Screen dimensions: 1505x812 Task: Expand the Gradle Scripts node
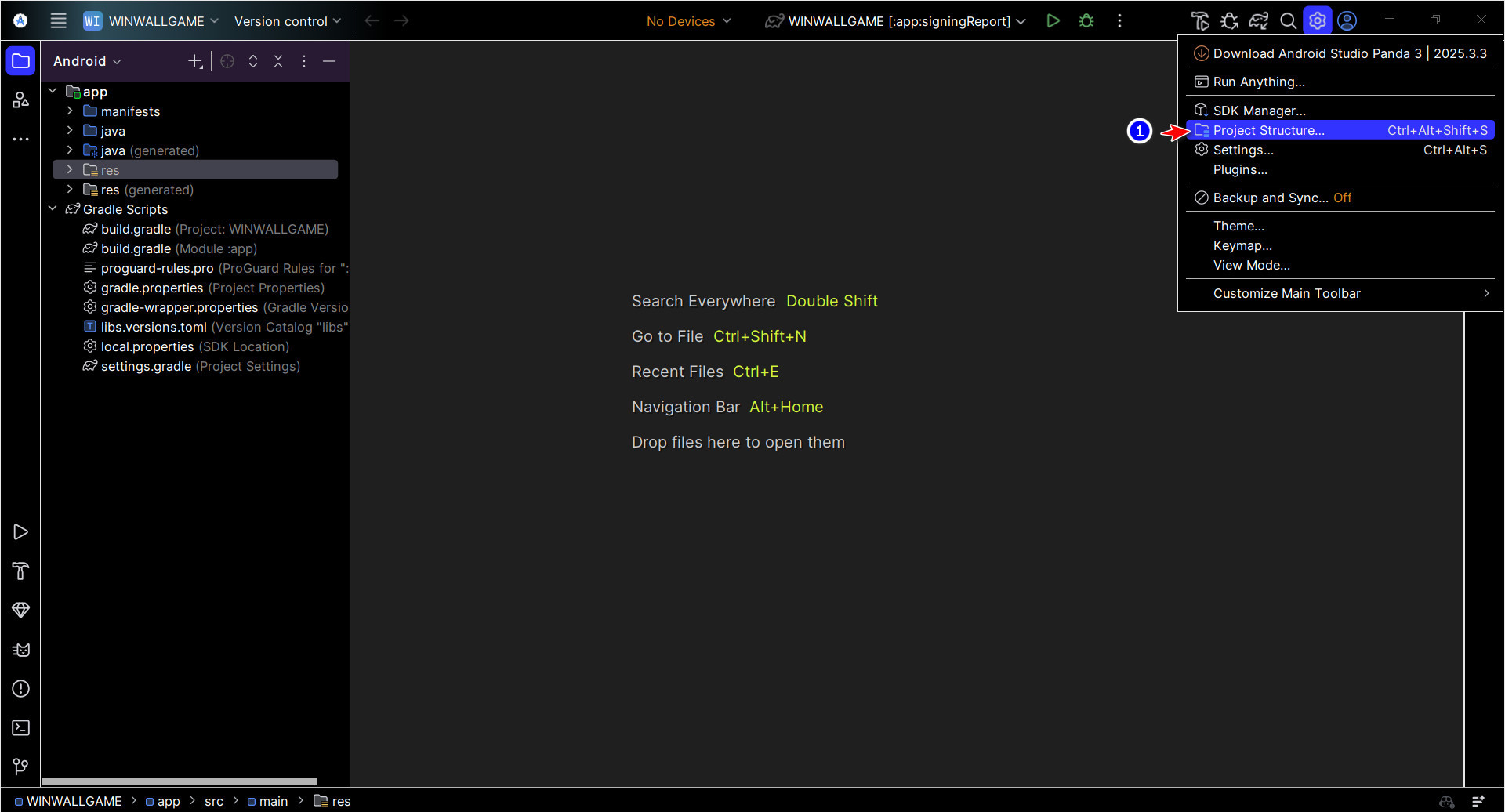pos(53,208)
